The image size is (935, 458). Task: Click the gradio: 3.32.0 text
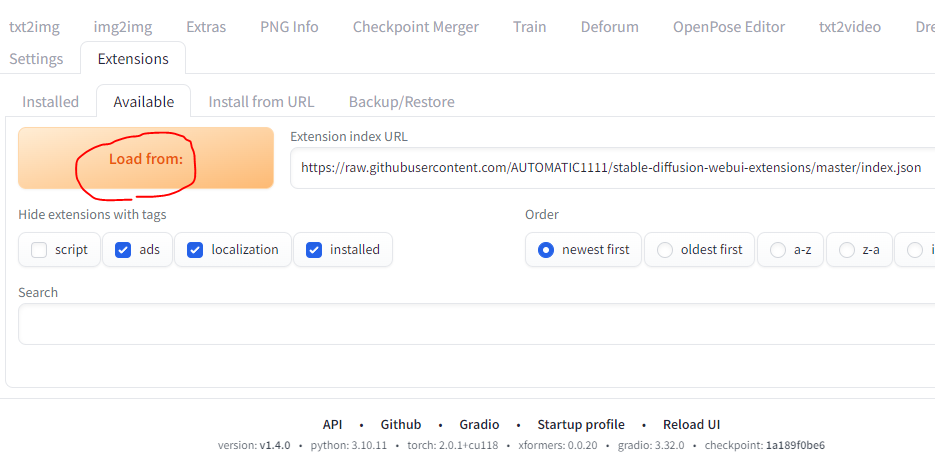click(651, 445)
